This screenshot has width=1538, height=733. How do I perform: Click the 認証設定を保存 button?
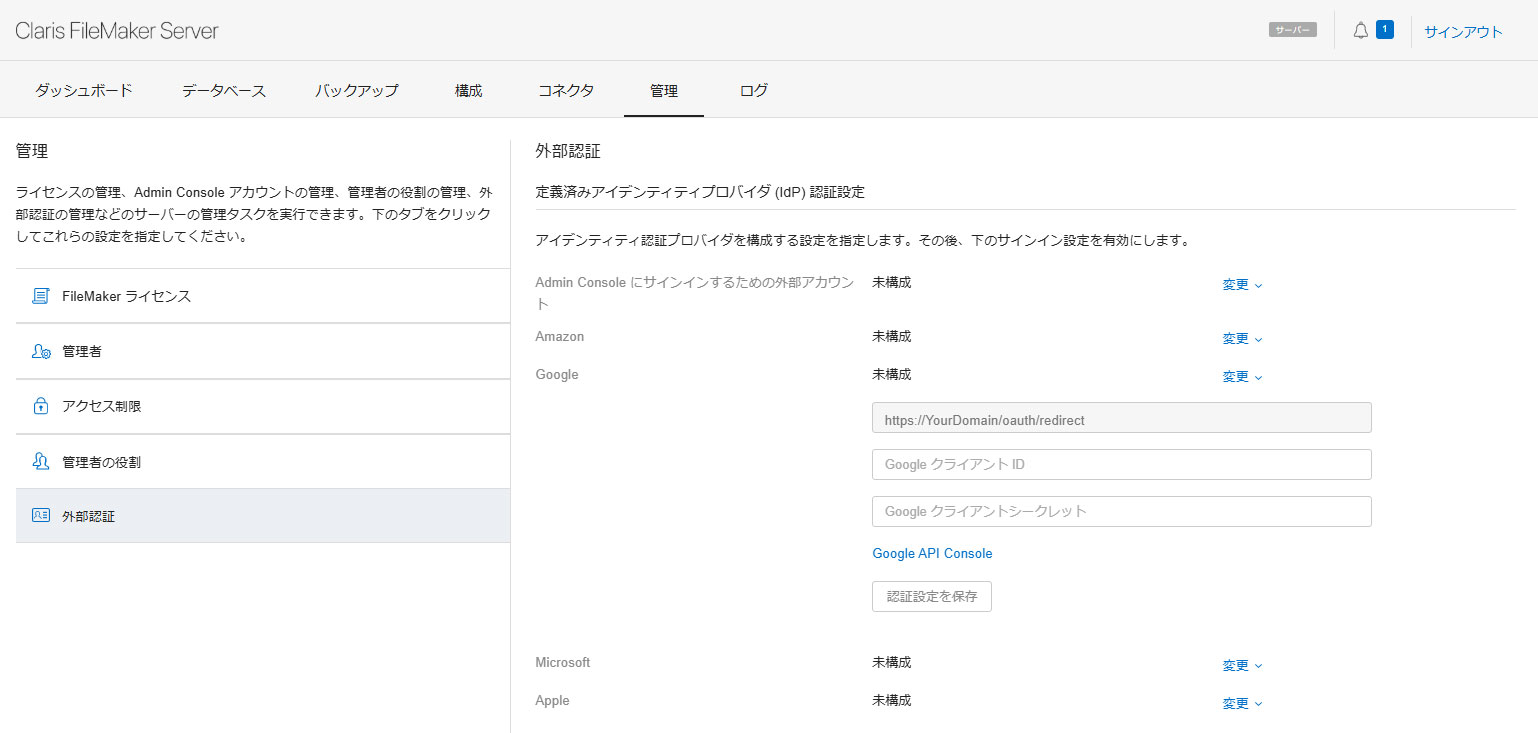pyautogui.click(x=932, y=596)
